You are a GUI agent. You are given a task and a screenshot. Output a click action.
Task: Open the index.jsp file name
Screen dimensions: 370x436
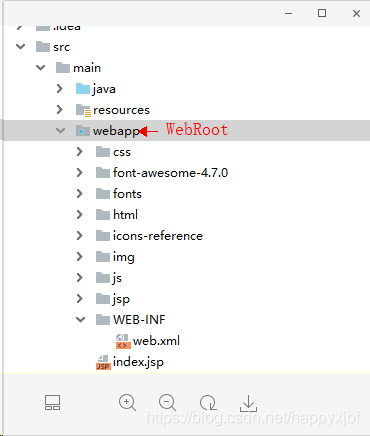click(x=138, y=362)
